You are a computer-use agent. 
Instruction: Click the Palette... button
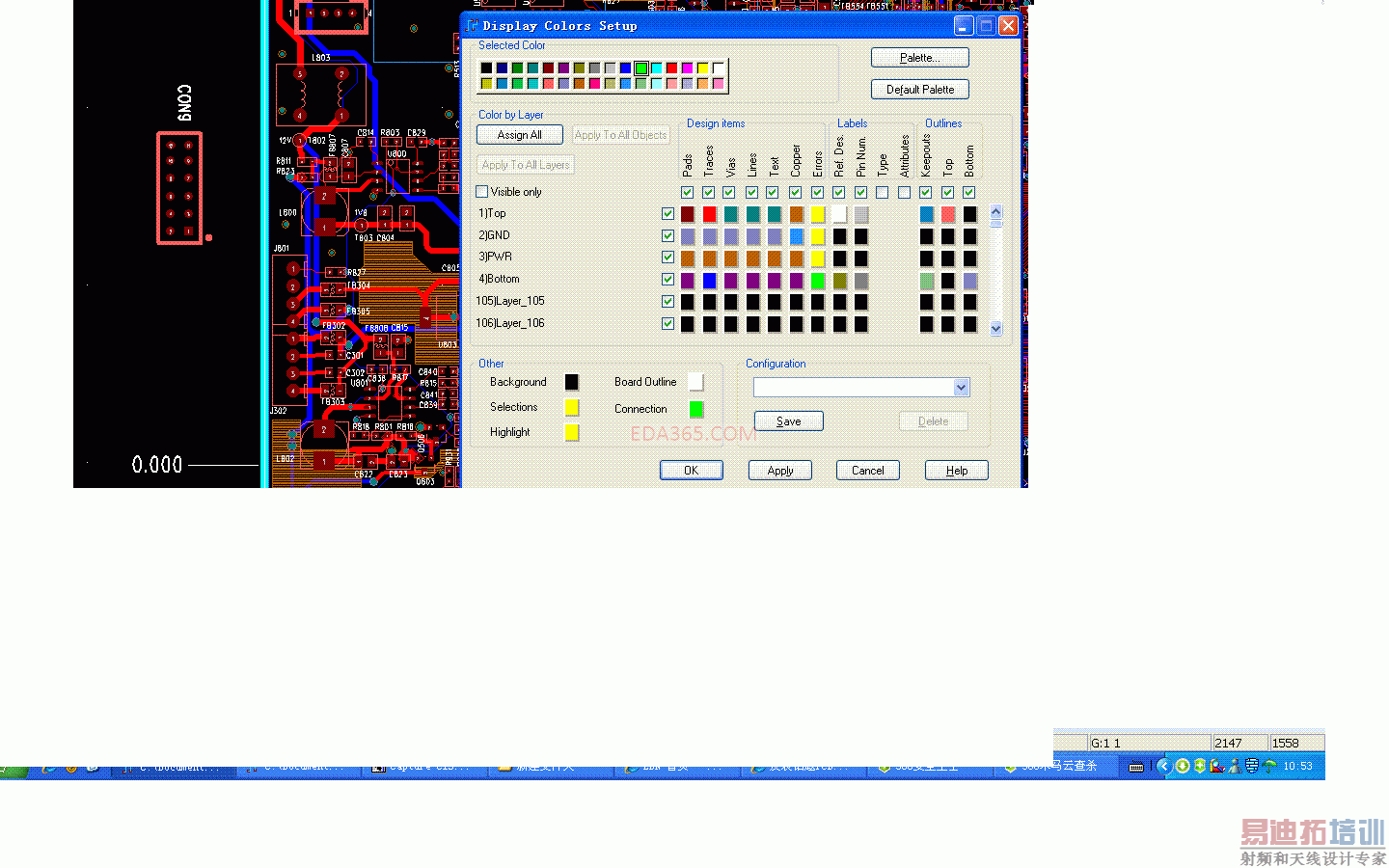click(920, 58)
